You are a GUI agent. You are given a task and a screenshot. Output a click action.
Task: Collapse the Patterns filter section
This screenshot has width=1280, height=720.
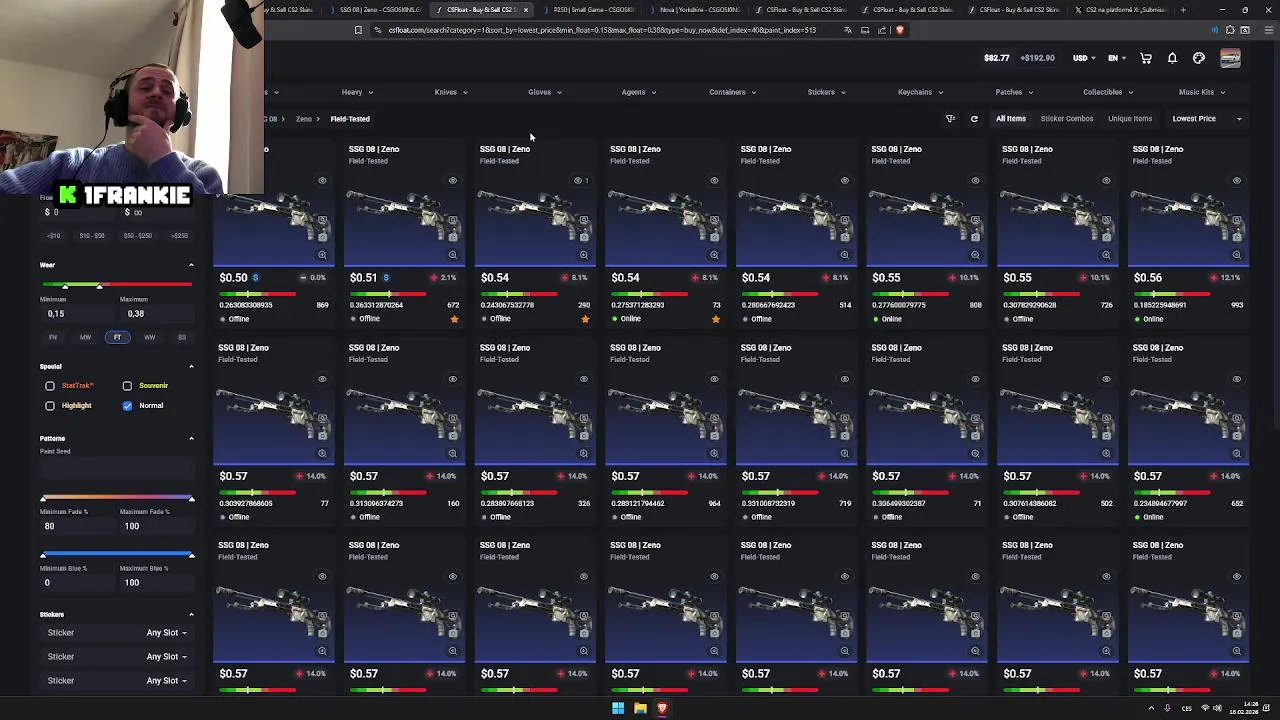tap(191, 439)
